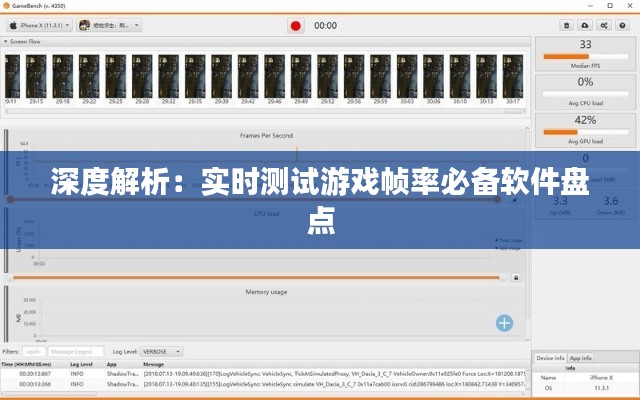Image resolution: width=640 pixels, height=400 pixels.
Task: Start recording with the red record button
Action: pos(296,26)
